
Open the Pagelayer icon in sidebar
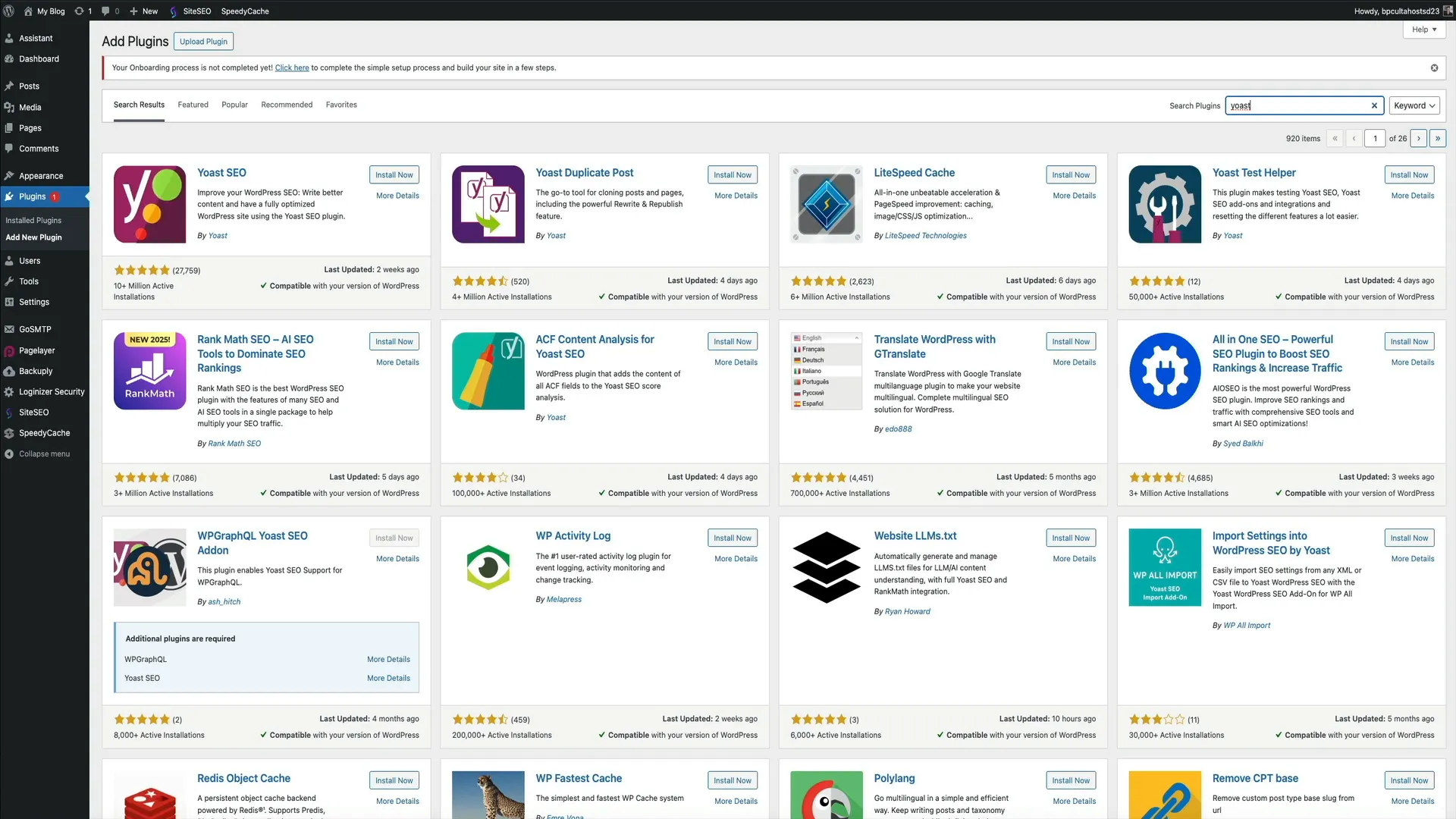[x=9, y=350]
